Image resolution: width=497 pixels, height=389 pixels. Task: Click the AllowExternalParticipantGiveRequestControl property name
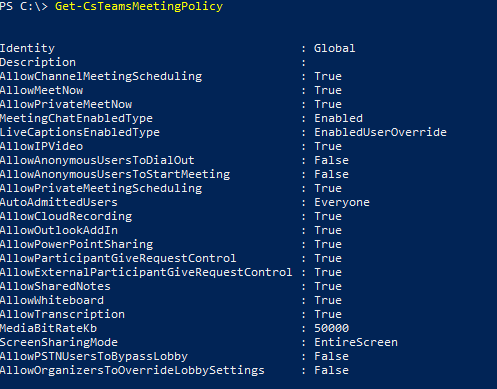pos(146,272)
